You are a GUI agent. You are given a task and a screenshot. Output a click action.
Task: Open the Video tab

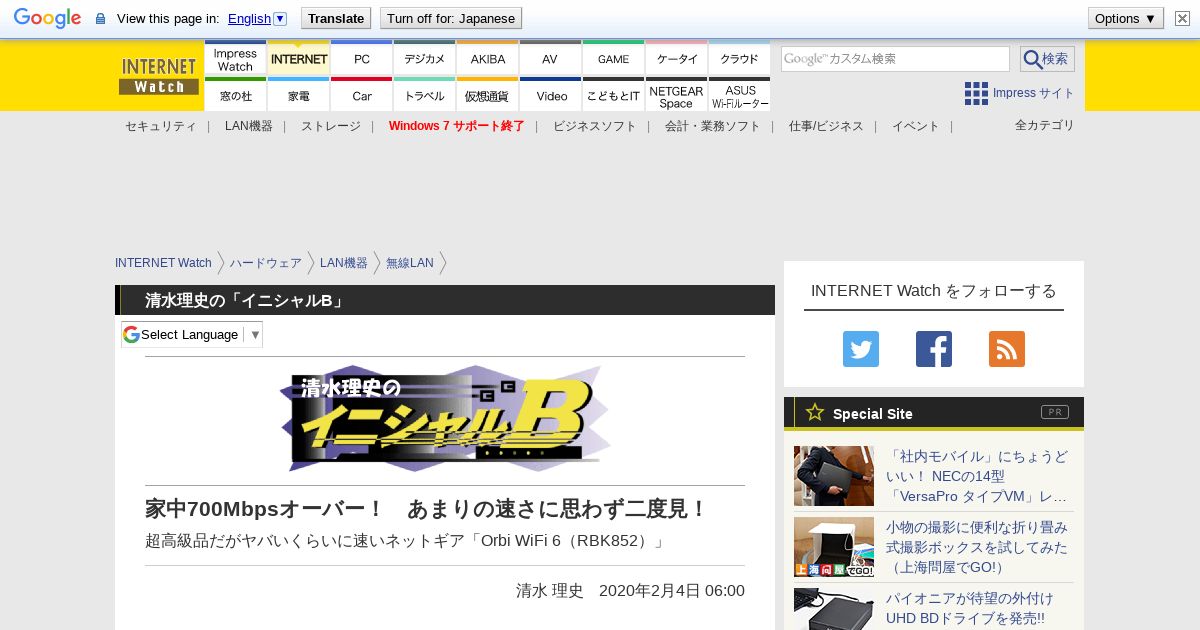pyautogui.click(x=551, y=95)
